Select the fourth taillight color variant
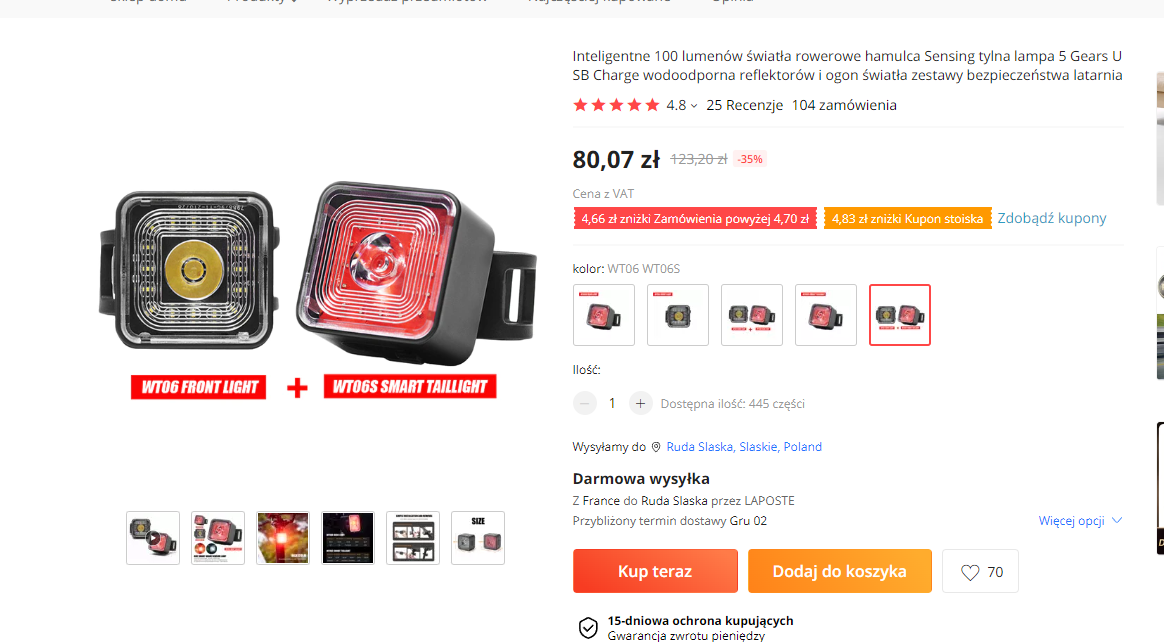The image size is (1164, 642). [825, 315]
